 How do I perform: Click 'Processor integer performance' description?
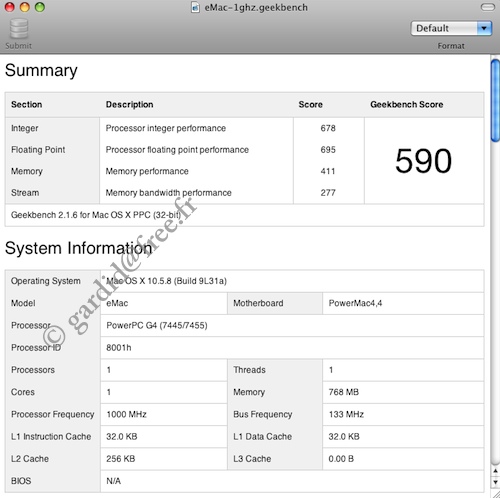pos(166,128)
